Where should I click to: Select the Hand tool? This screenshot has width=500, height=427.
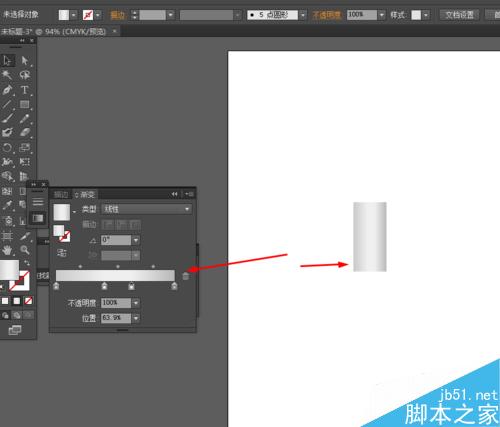tap(7, 250)
